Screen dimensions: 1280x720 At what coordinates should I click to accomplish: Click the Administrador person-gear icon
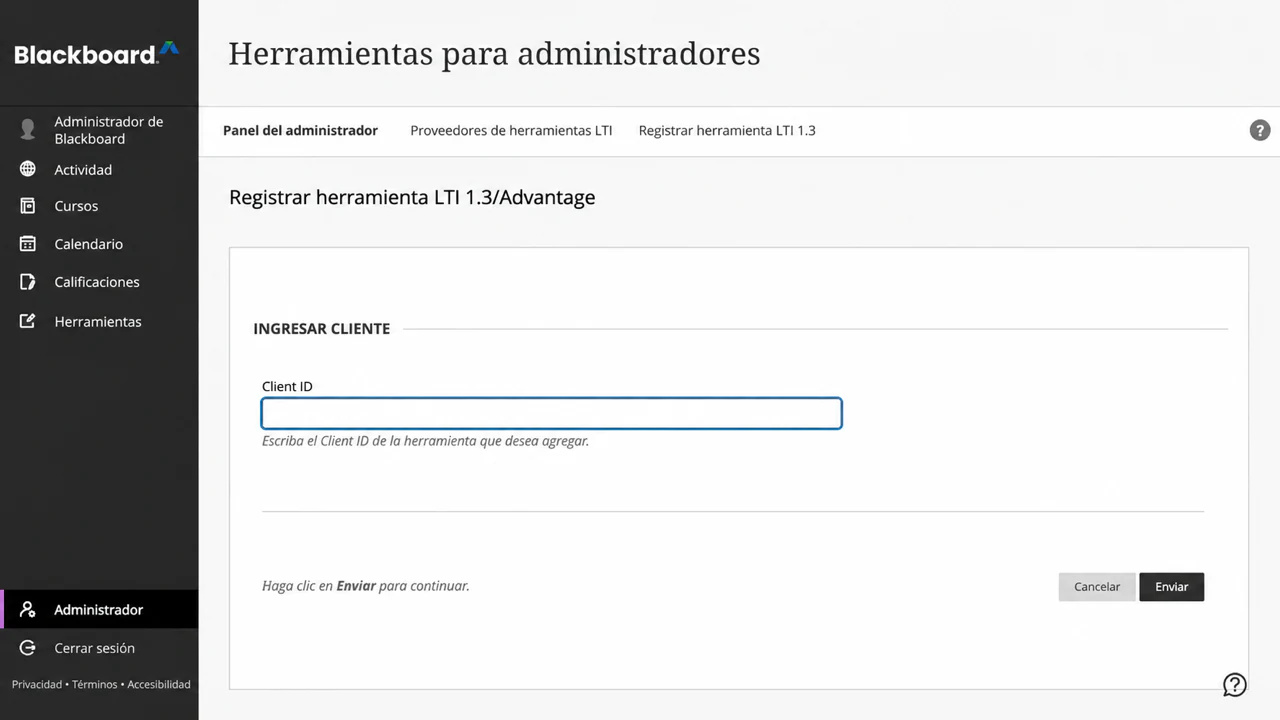tap(28, 609)
